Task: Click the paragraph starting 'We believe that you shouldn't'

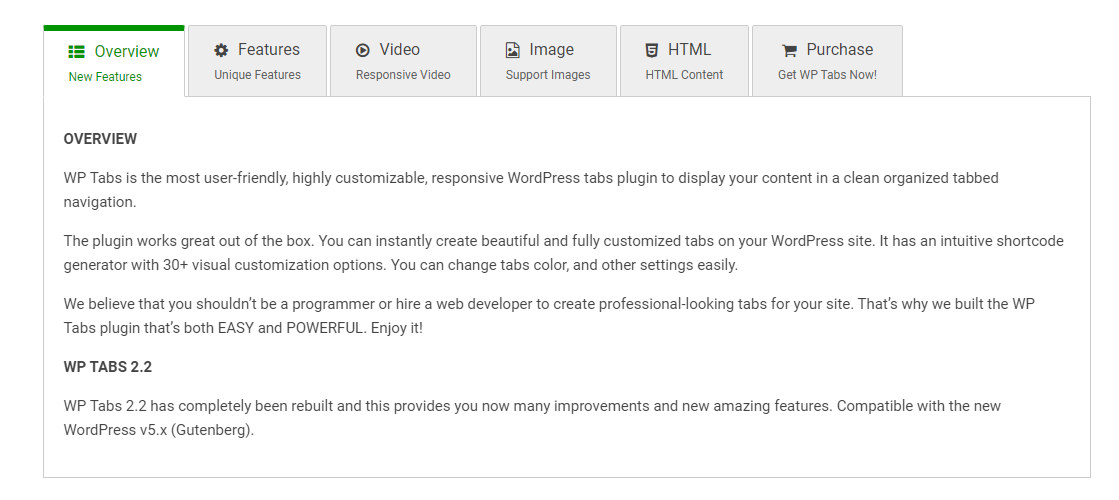Action: tap(550, 316)
